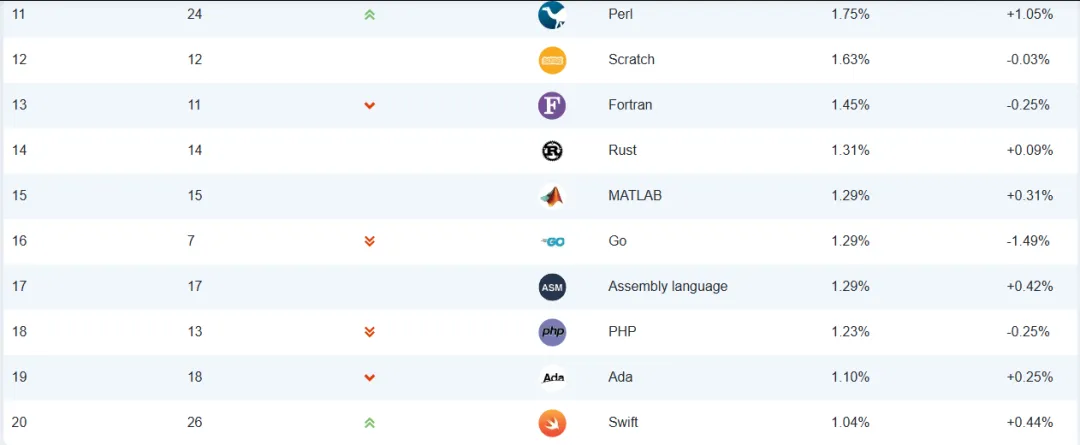This screenshot has height=445, width=1080.
Task: Click the Go -1.49% change value
Action: point(1028,241)
